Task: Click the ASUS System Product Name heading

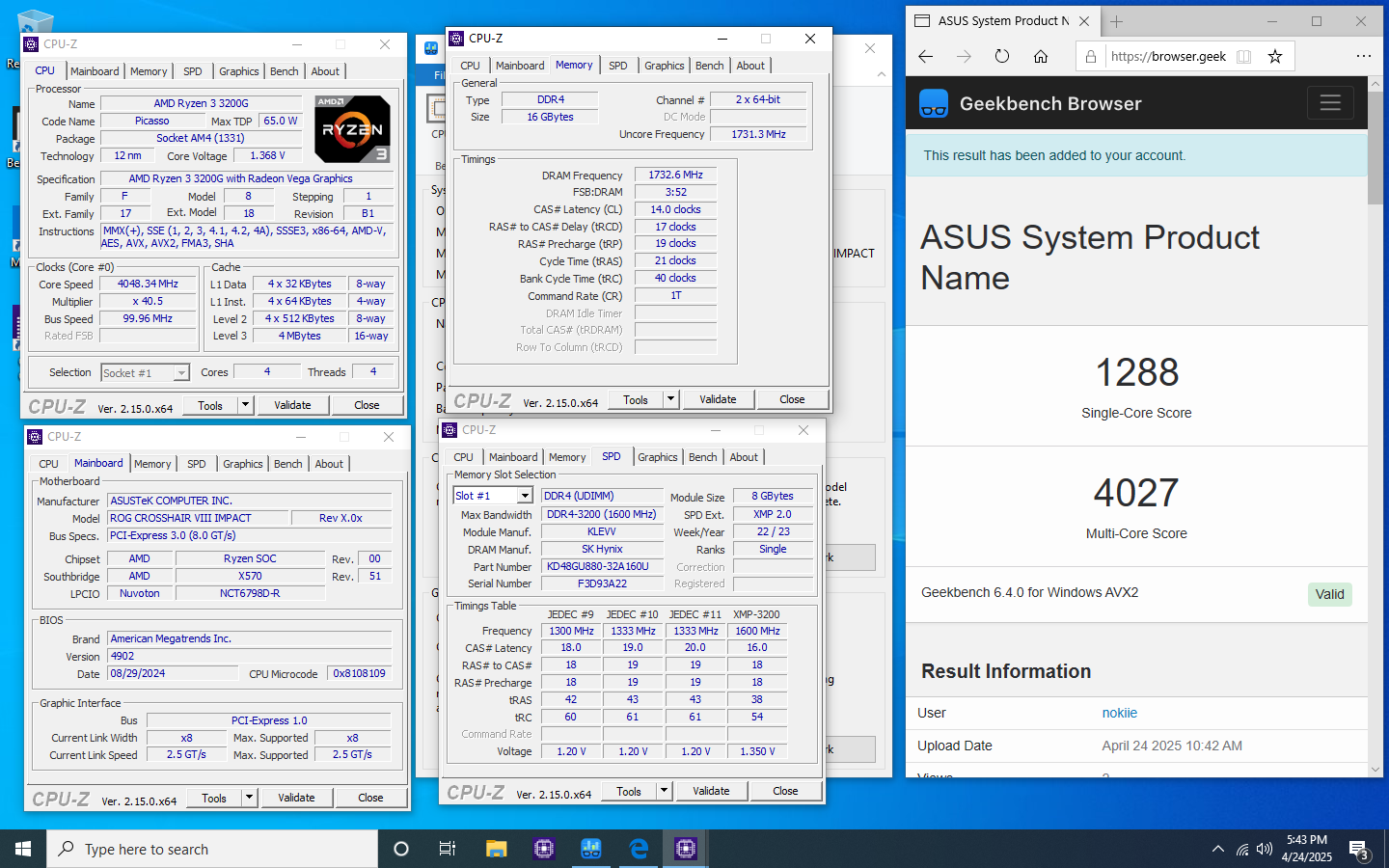Action: [1090, 258]
